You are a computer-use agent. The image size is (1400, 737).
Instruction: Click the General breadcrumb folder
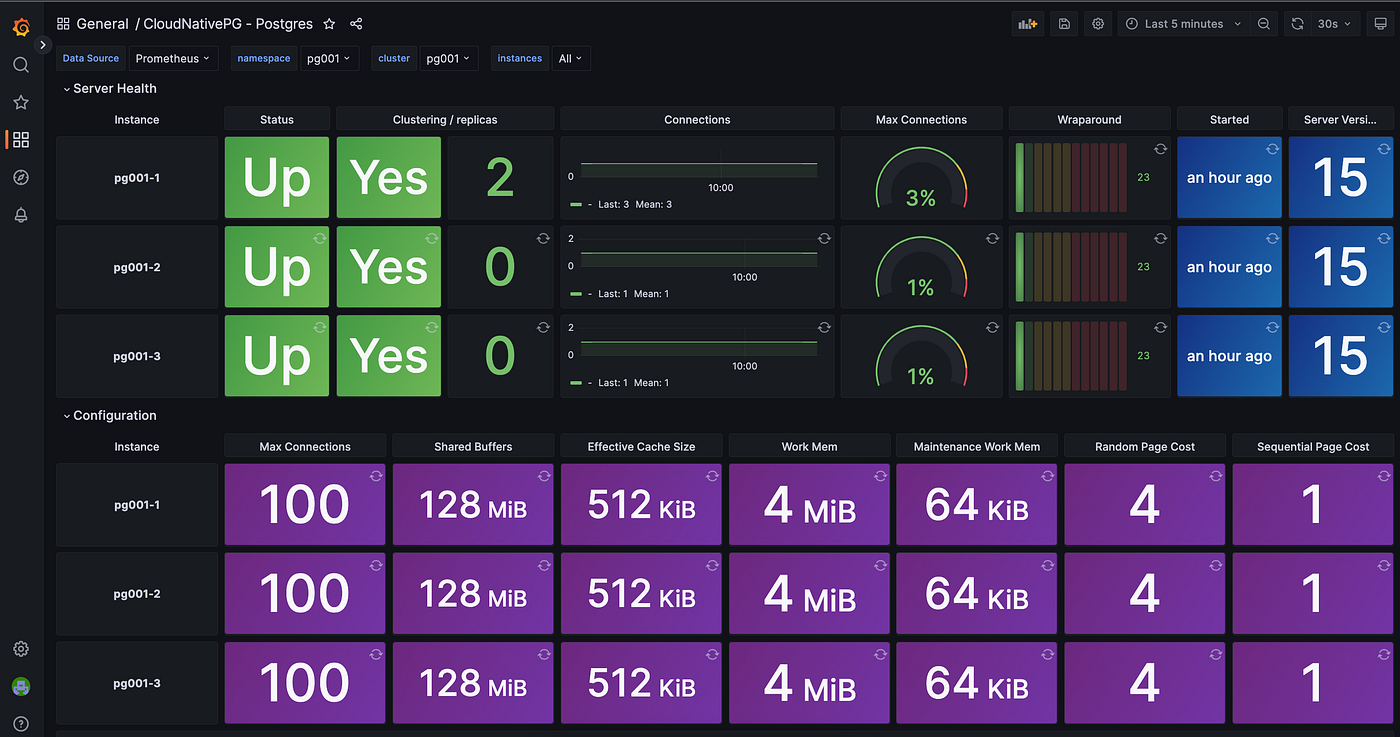click(103, 23)
